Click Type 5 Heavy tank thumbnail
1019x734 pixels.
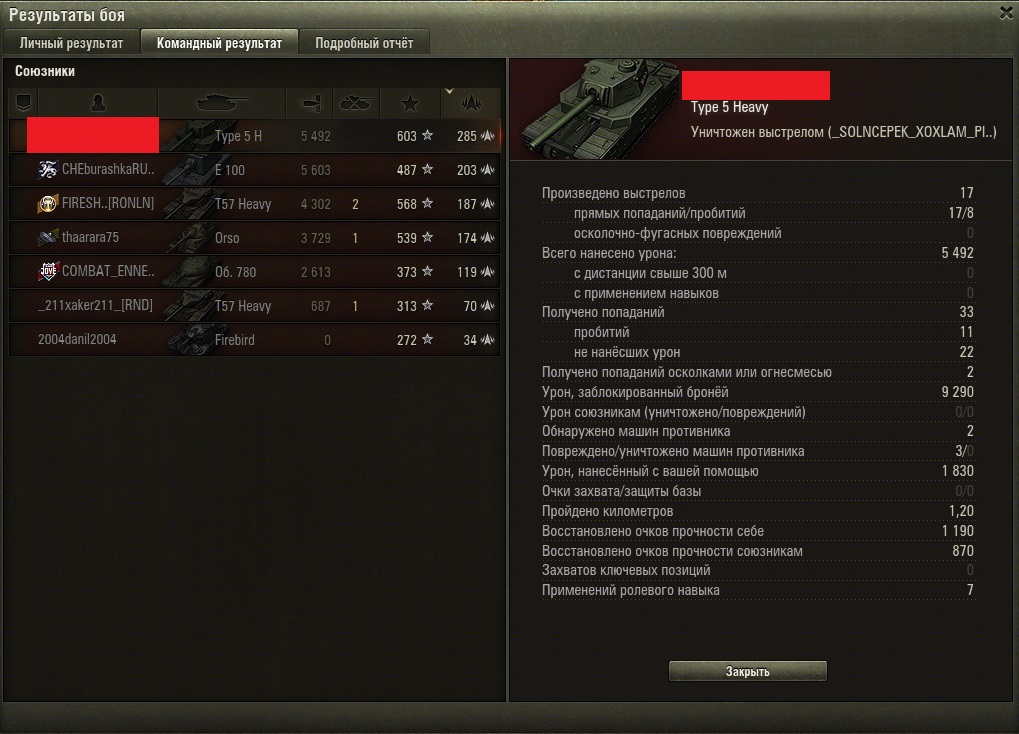[x=600, y=109]
